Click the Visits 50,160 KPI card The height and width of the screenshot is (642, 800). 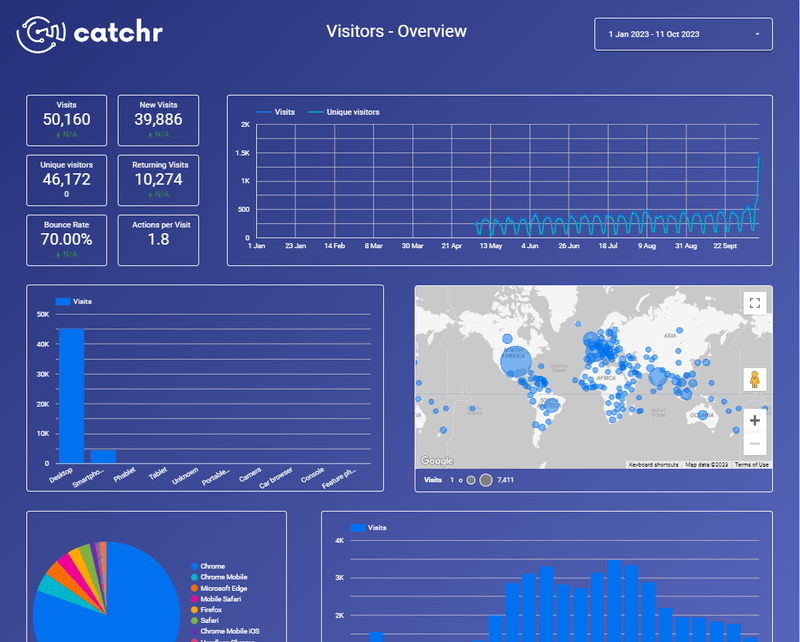[66, 120]
